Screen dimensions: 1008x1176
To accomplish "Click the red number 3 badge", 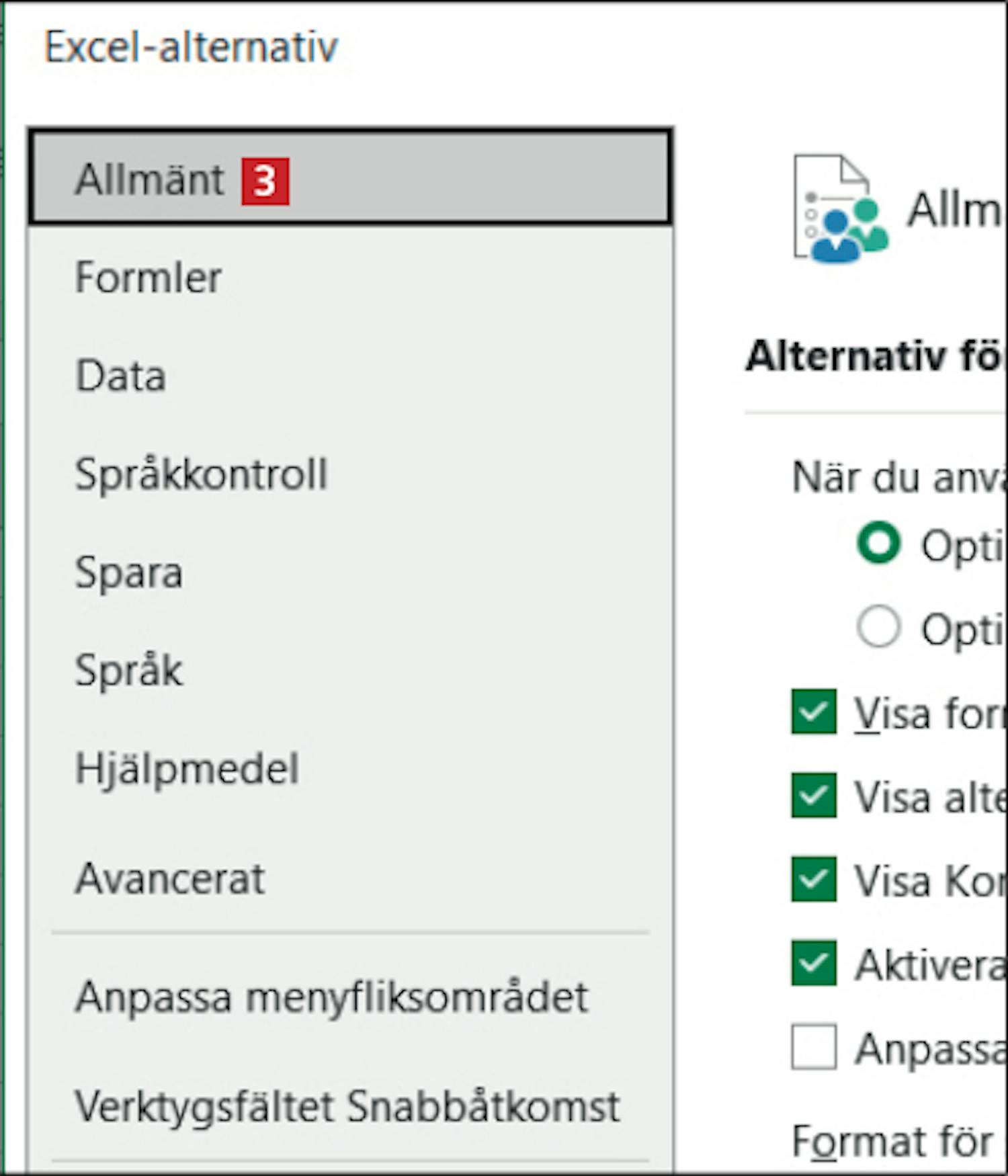I will coord(265,181).
